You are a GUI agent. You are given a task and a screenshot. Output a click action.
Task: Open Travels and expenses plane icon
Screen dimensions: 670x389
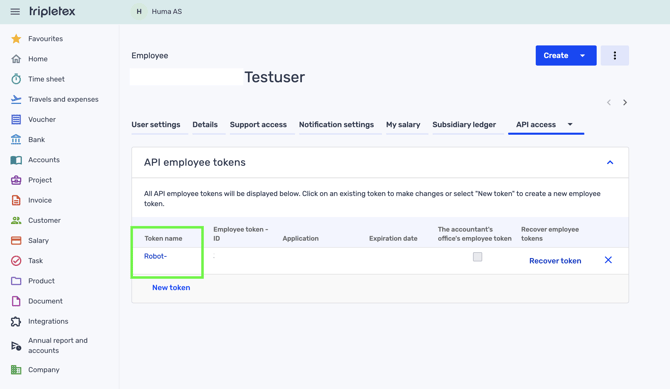[x=16, y=99]
